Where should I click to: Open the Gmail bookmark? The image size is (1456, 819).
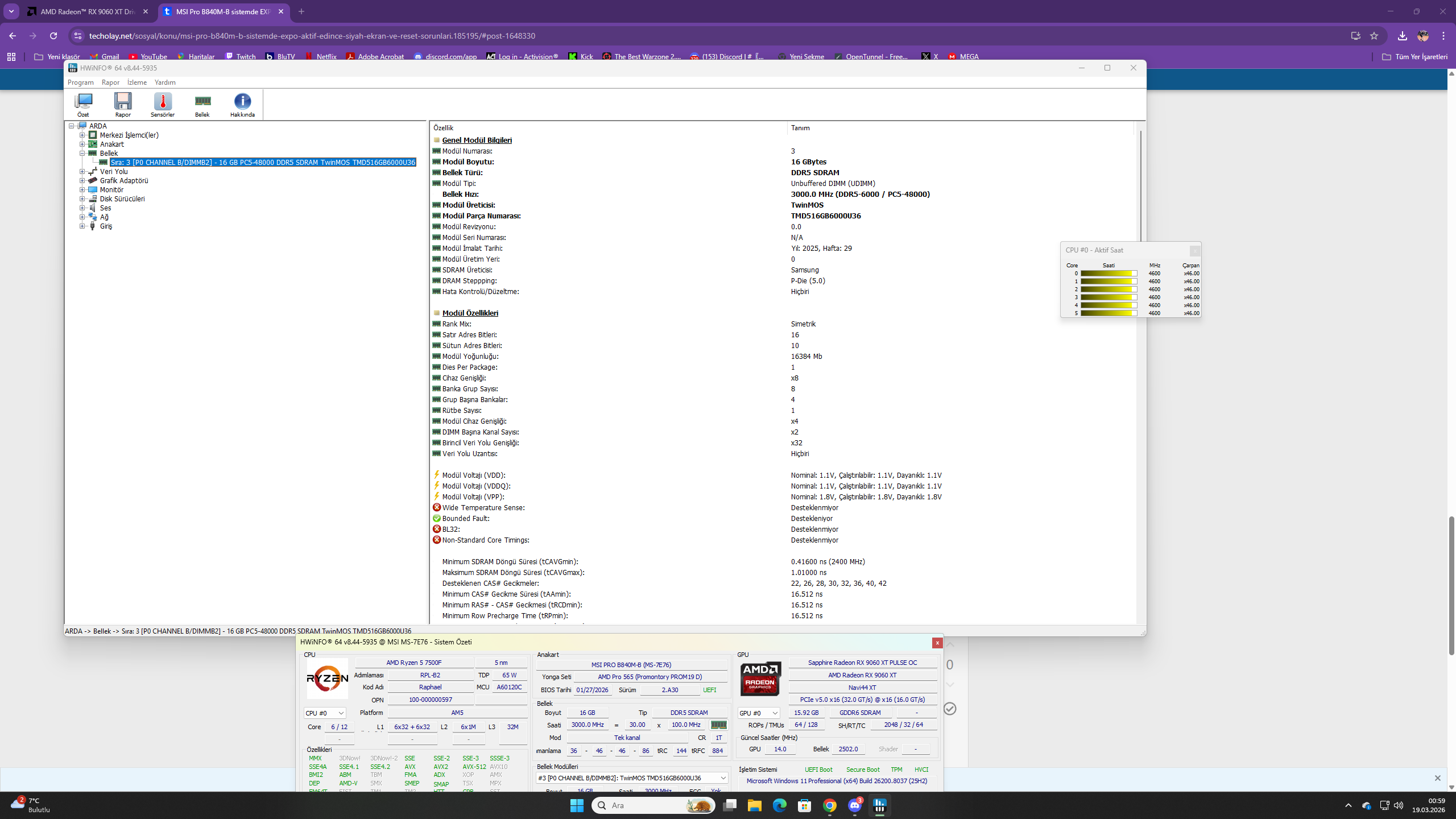click(105, 57)
